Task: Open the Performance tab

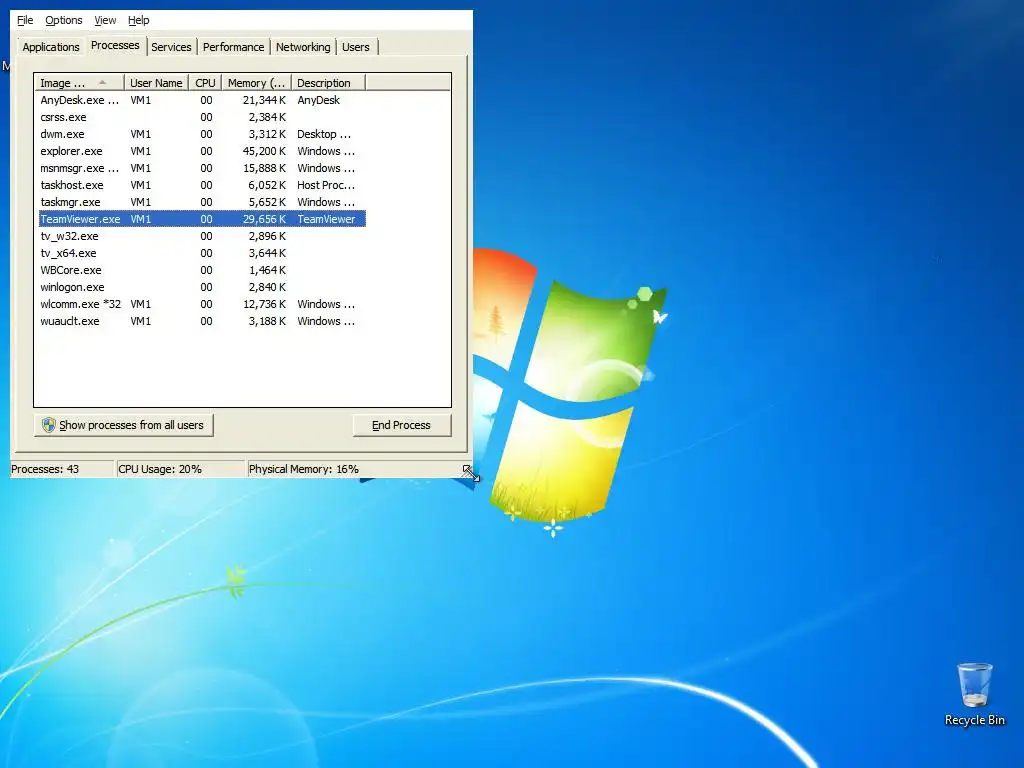Action: [233, 47]
